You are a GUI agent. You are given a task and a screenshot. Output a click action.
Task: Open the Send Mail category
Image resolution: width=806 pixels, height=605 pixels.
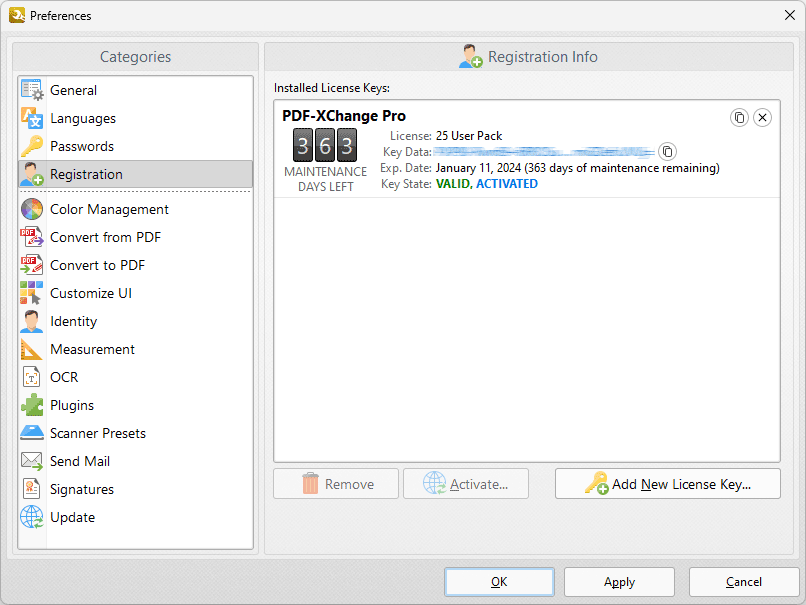click(136, 461)
